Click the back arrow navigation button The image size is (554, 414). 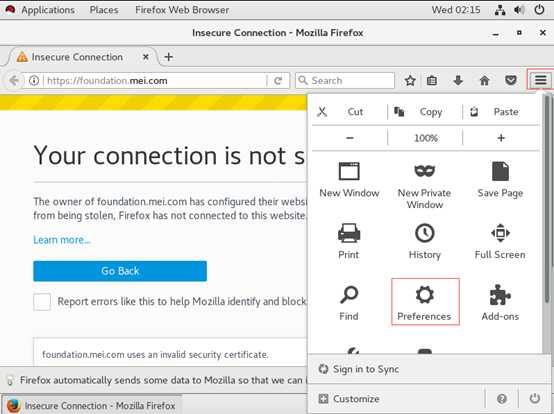click(13, 81)
